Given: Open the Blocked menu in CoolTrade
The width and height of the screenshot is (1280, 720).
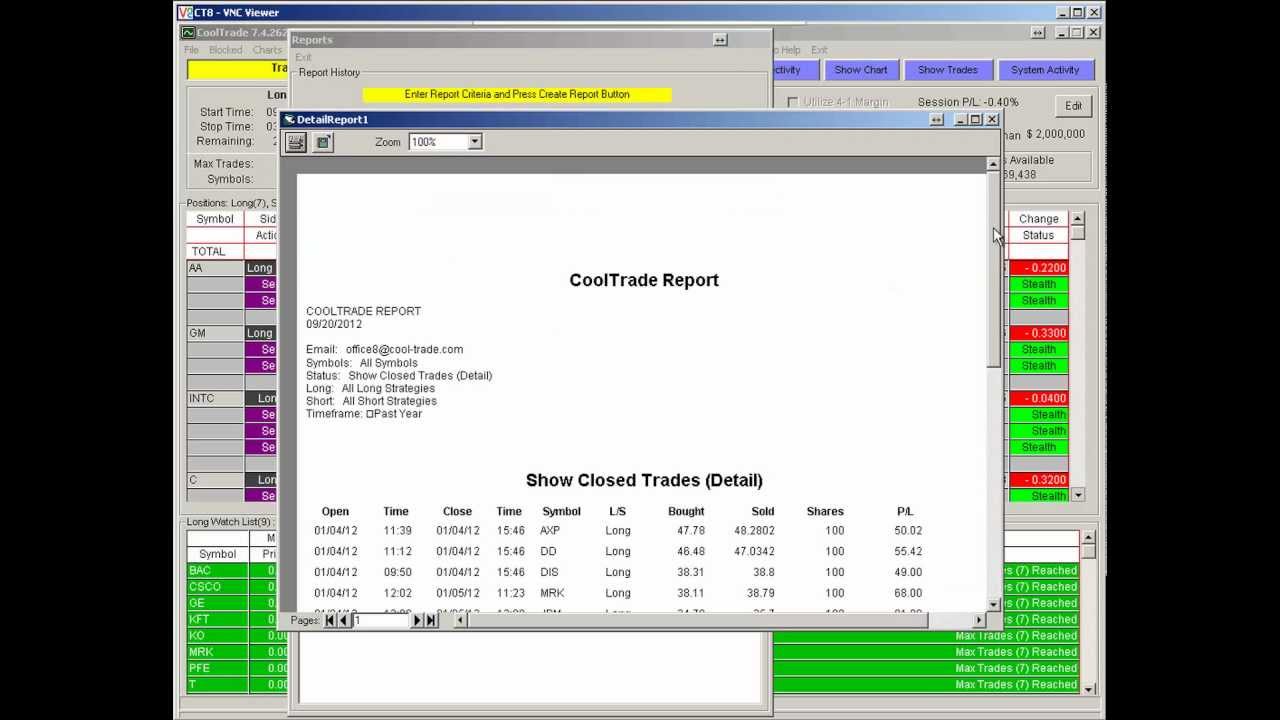Looking at the screenshot, I should click(x=225, y=50).
